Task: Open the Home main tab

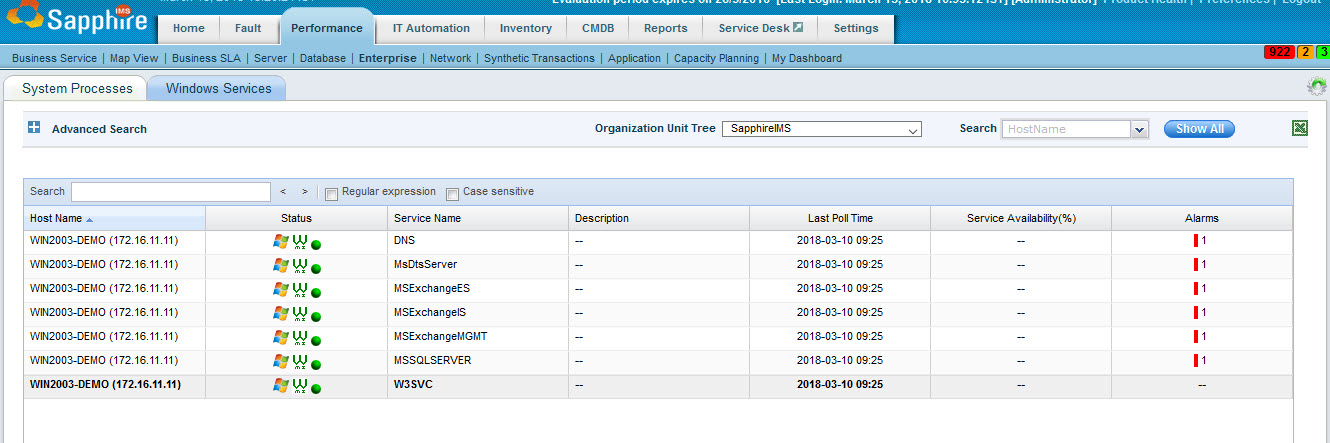Action: tap(189, 28)
